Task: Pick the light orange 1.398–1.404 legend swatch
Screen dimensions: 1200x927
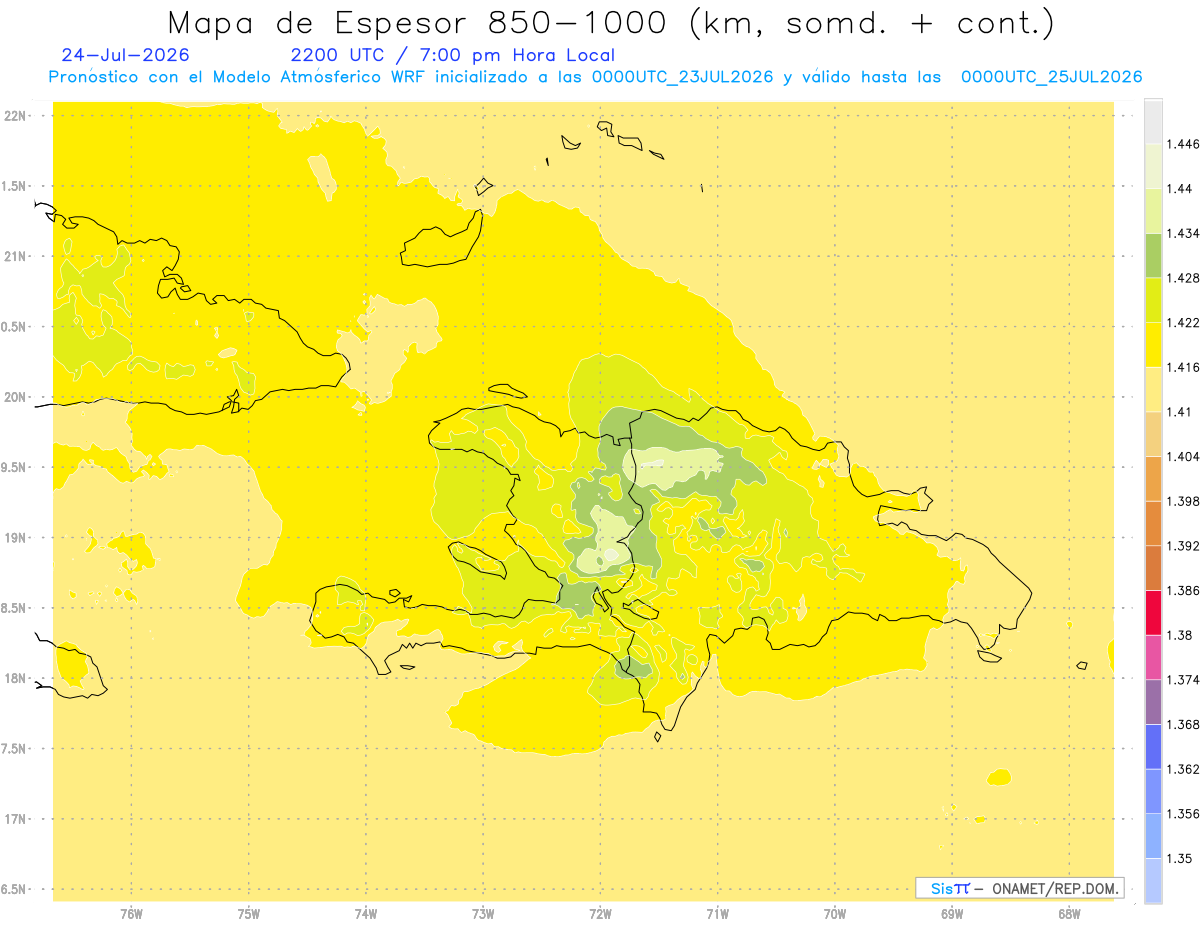Action: pos(1153,478)
